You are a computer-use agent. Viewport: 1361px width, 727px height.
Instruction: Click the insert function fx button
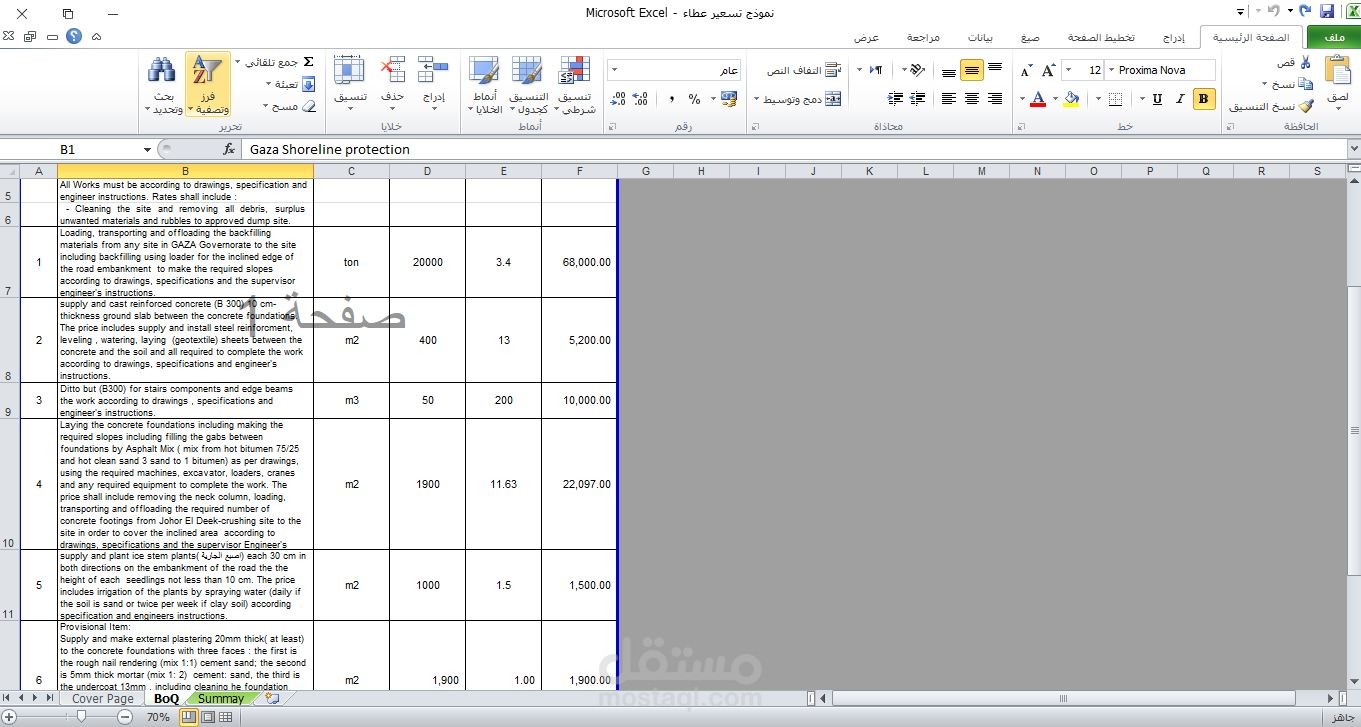point(229,149)
